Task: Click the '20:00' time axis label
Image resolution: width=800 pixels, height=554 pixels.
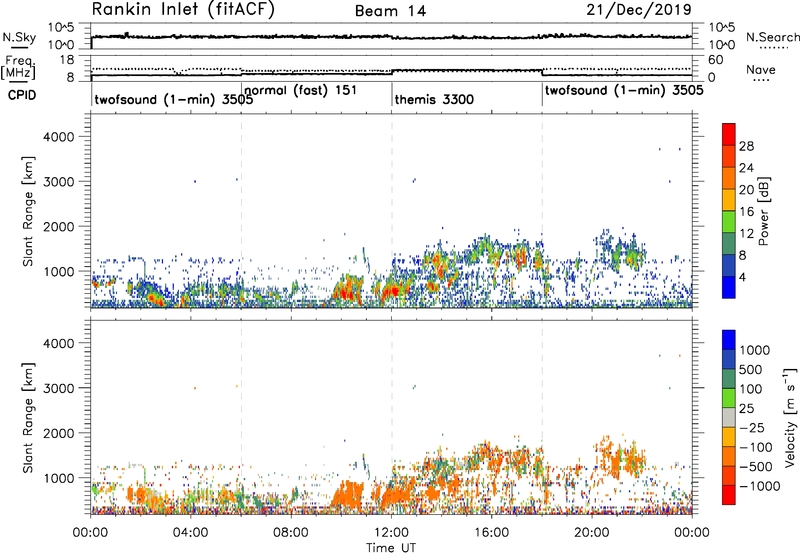Action: [592, 533]
